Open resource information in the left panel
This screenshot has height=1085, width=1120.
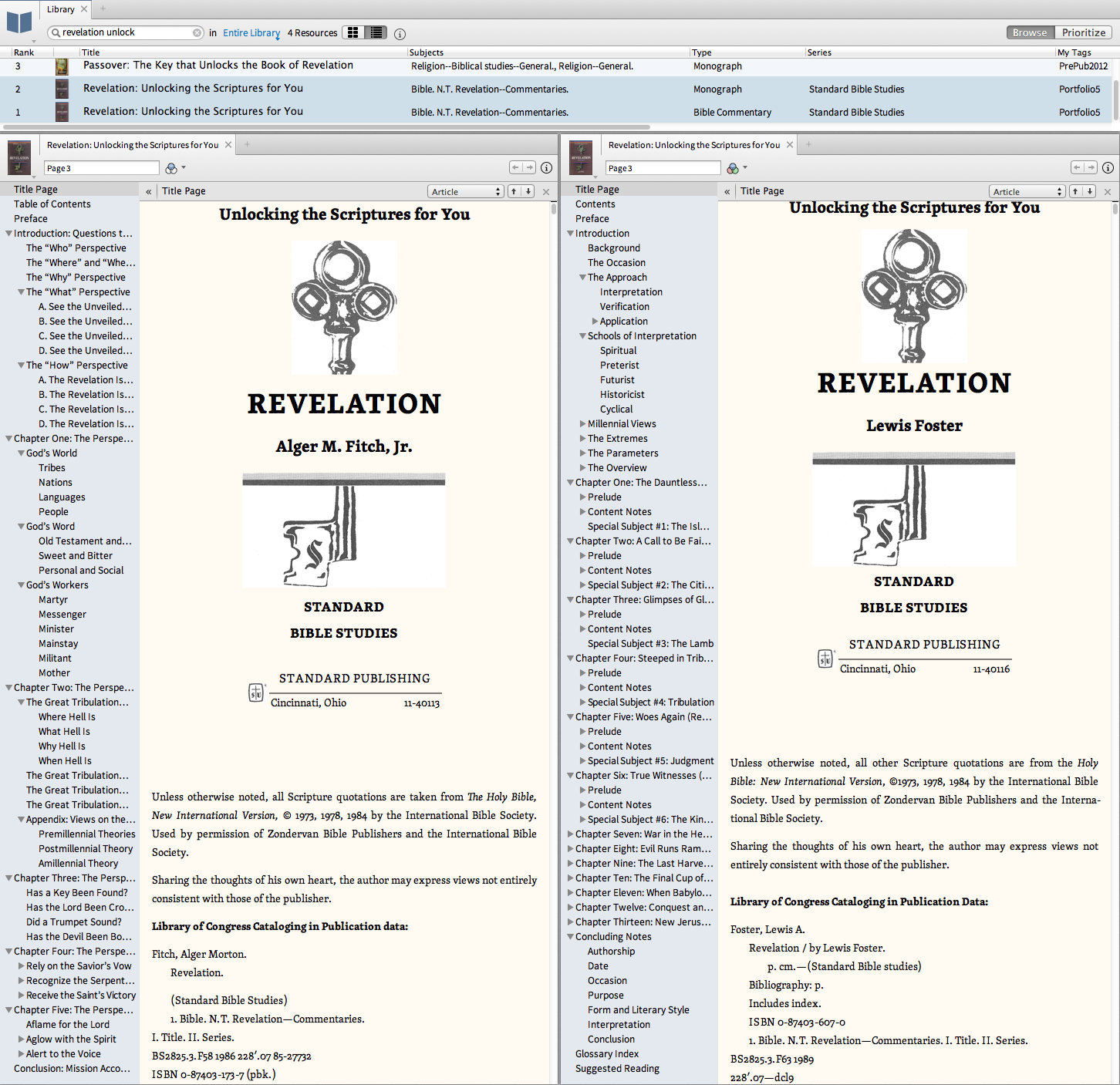[x=546, y=167]
